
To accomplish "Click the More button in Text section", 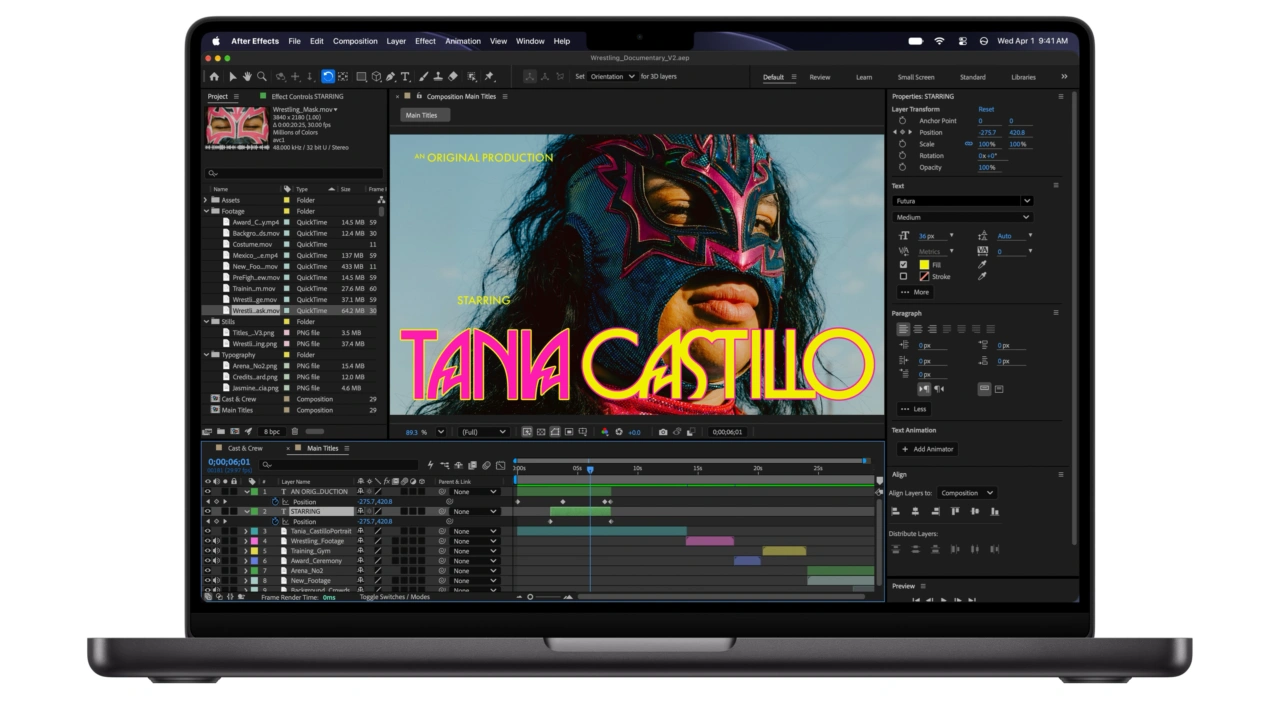I will (915, 292).
